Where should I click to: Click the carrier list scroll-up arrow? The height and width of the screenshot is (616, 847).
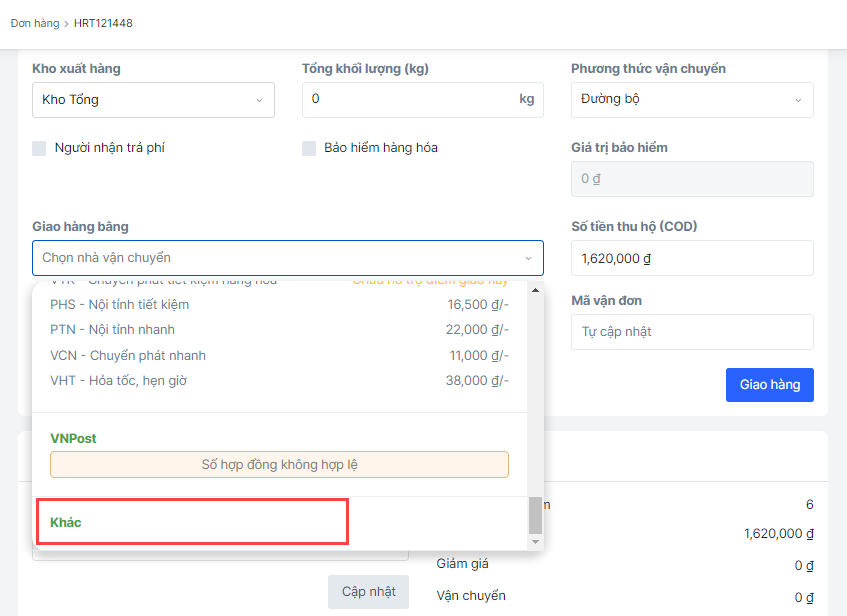535,291
